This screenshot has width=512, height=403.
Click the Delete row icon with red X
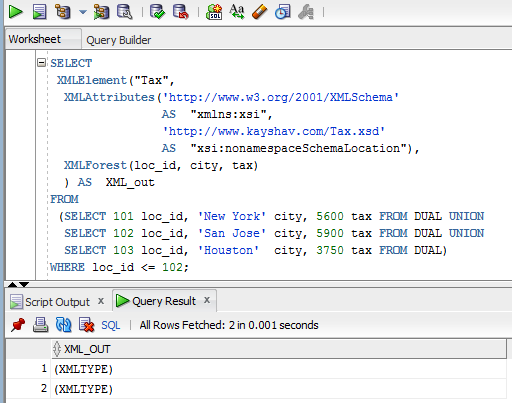(87, 325)
